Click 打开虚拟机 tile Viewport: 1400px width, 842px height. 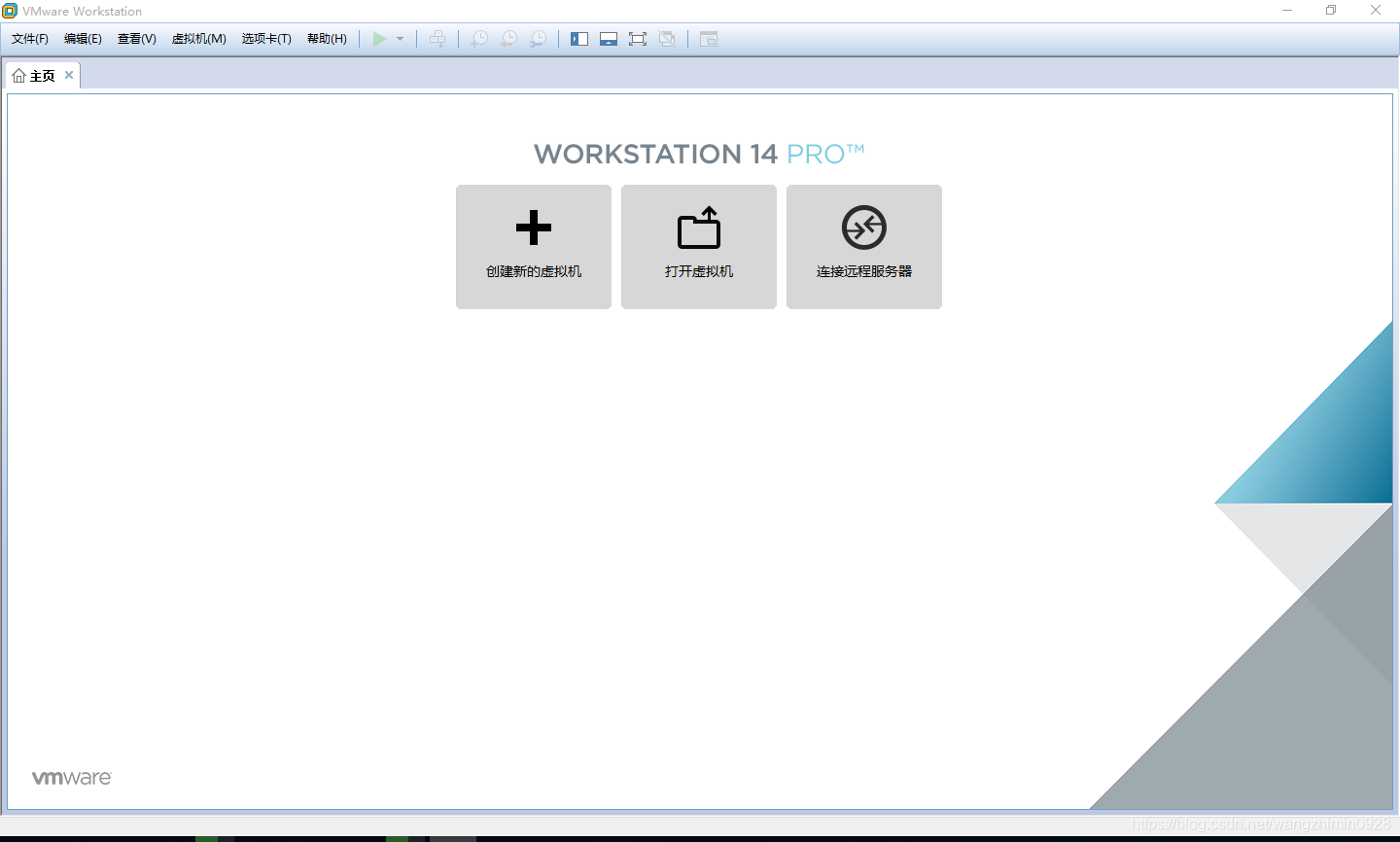pos(699,247)
